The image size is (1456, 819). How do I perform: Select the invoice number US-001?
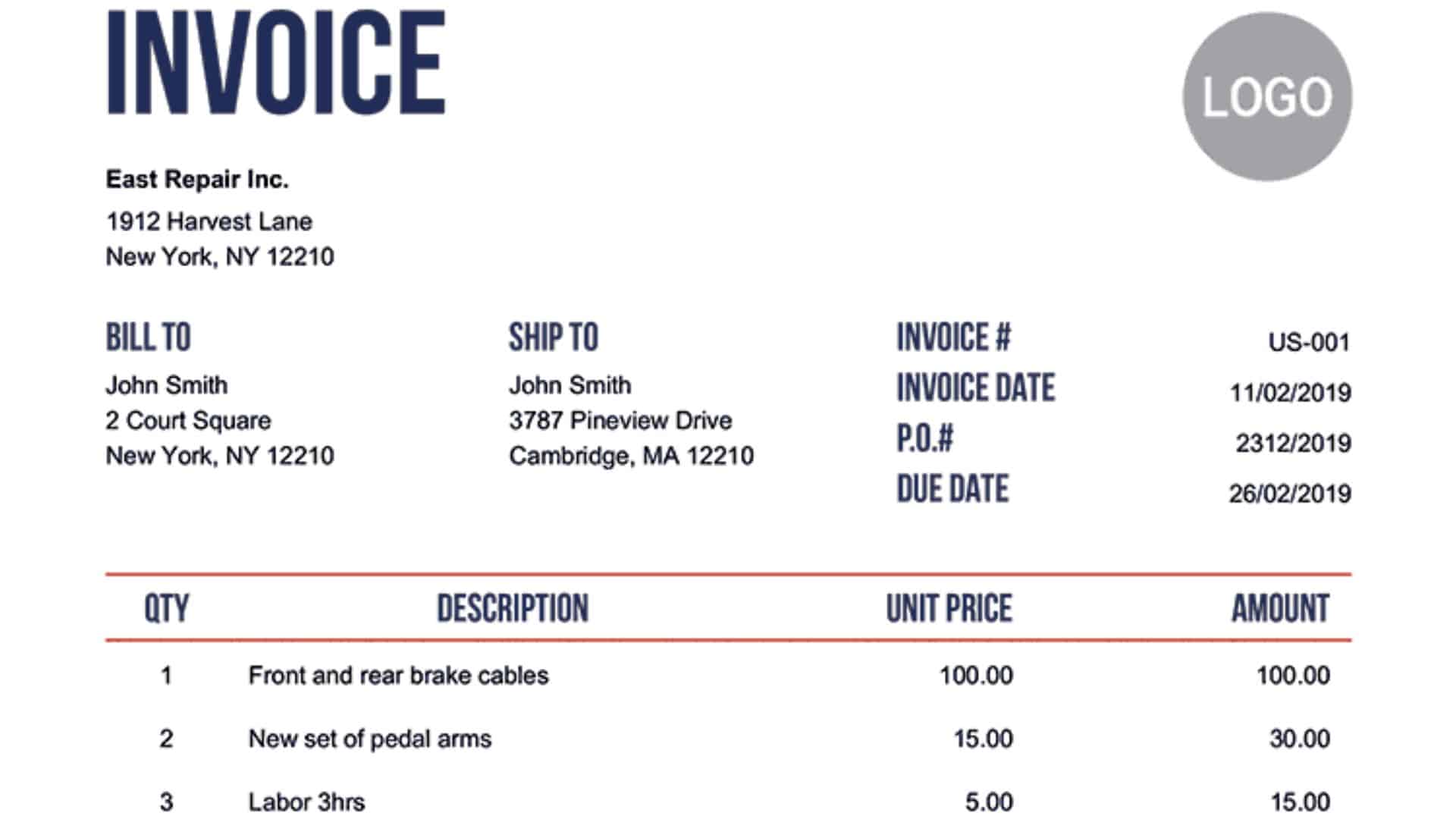(x=1310, y=342)
